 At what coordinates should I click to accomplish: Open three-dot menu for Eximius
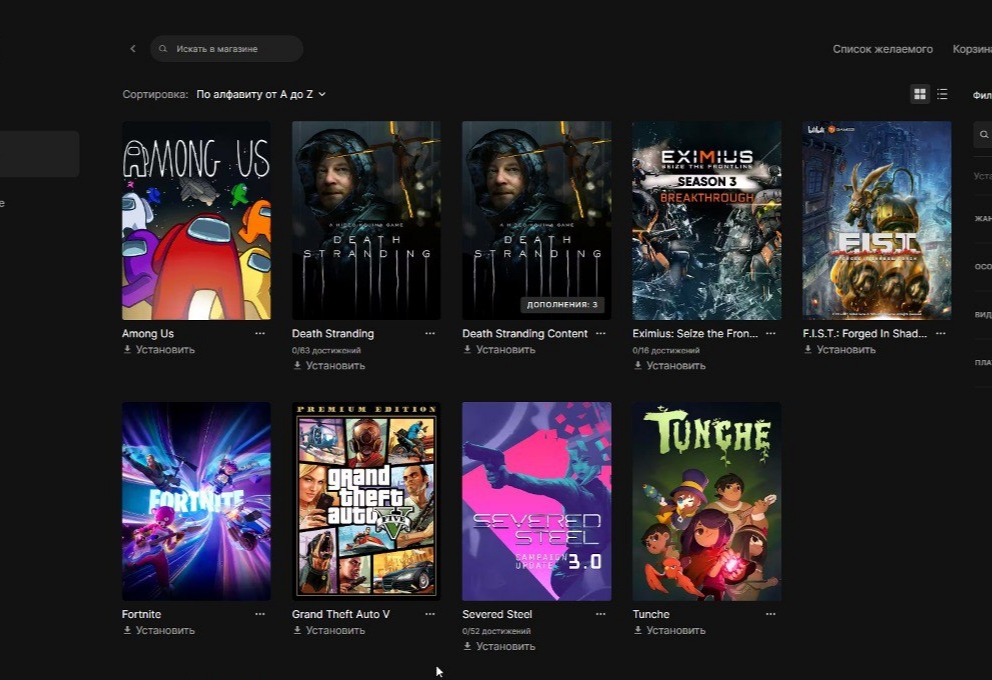[x=771, y=333]
